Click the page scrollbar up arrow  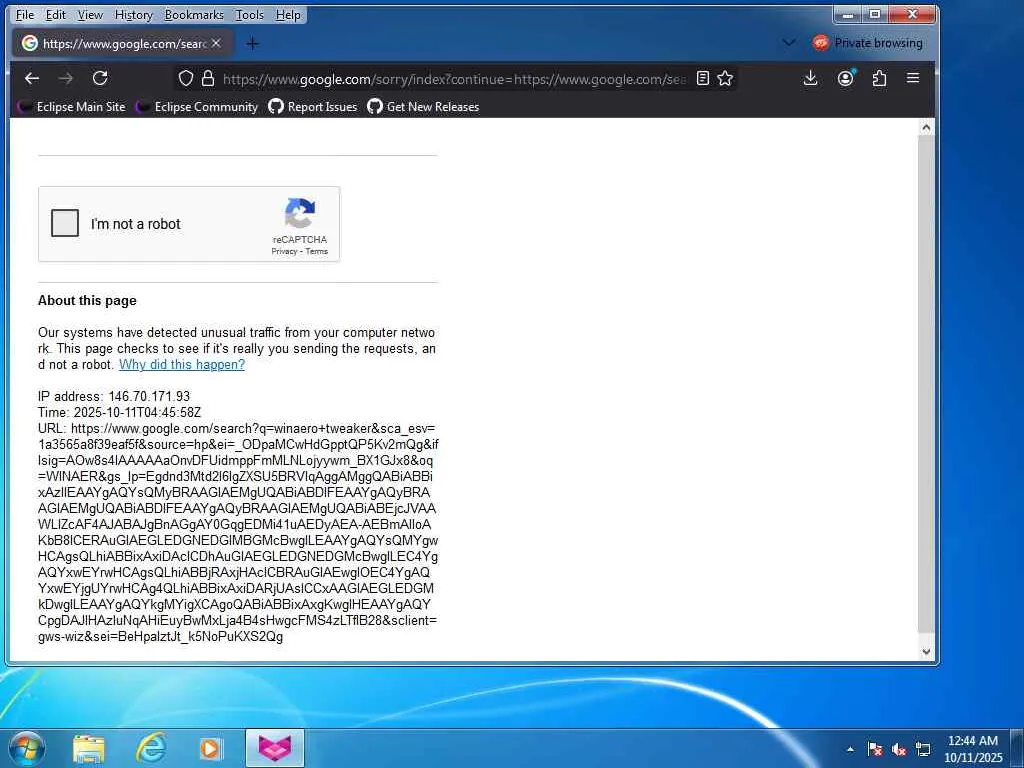(x=926, y=128)
